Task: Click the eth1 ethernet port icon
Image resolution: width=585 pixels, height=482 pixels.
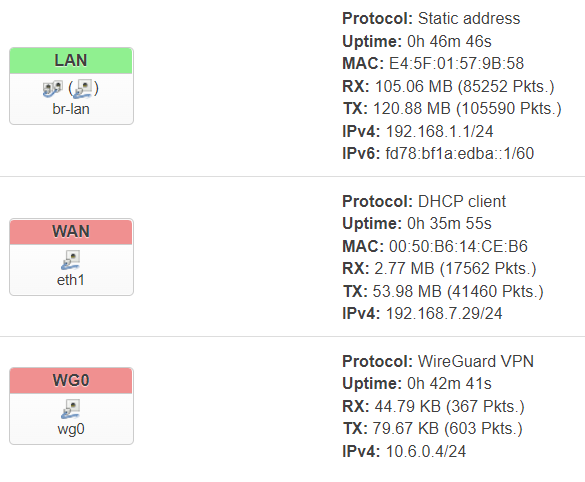Action: click(x=71, y=260)
